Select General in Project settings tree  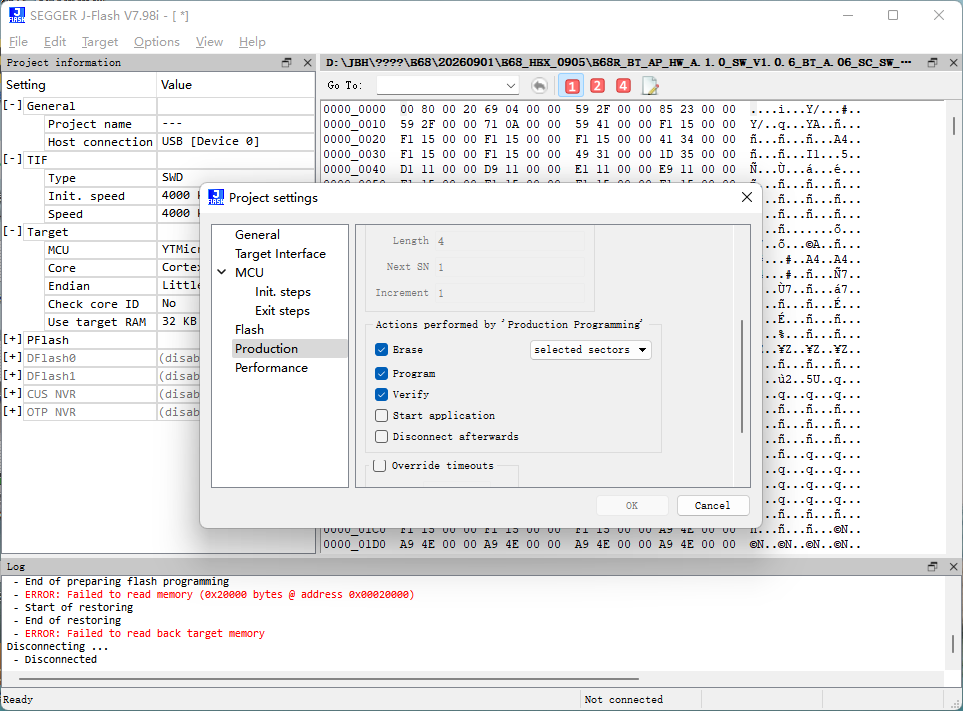257,235
